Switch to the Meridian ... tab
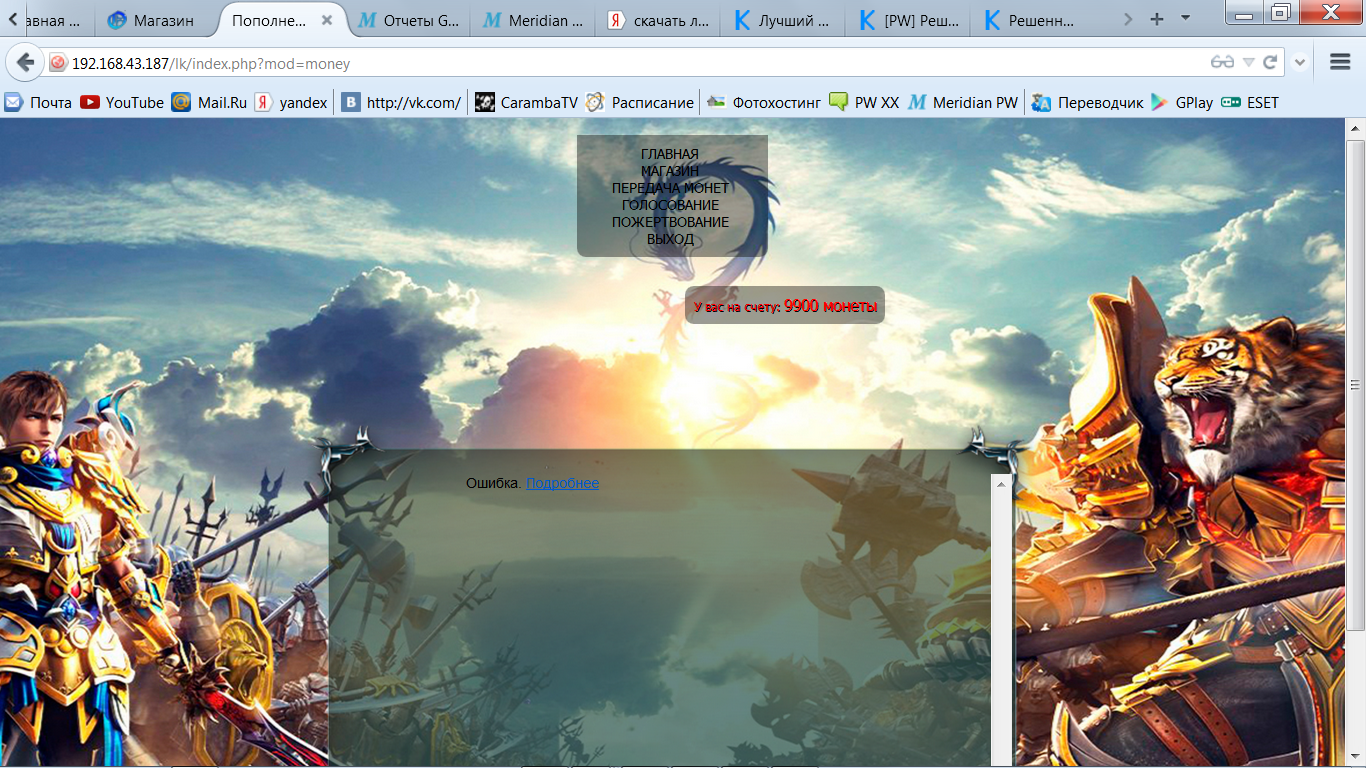Screen dimensions: 1366x768 pyautogui.click(x=534, y=20)
